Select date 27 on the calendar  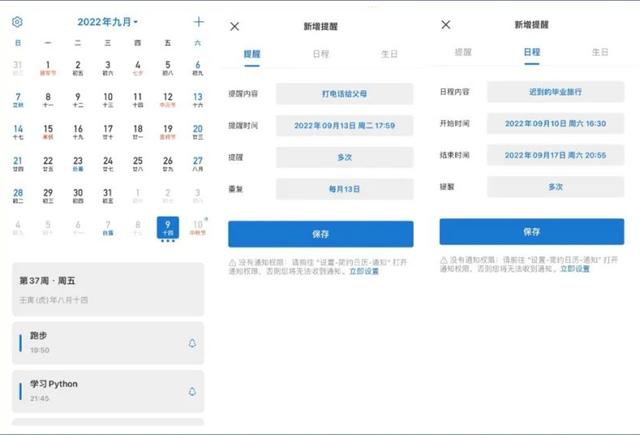point(198,164)
